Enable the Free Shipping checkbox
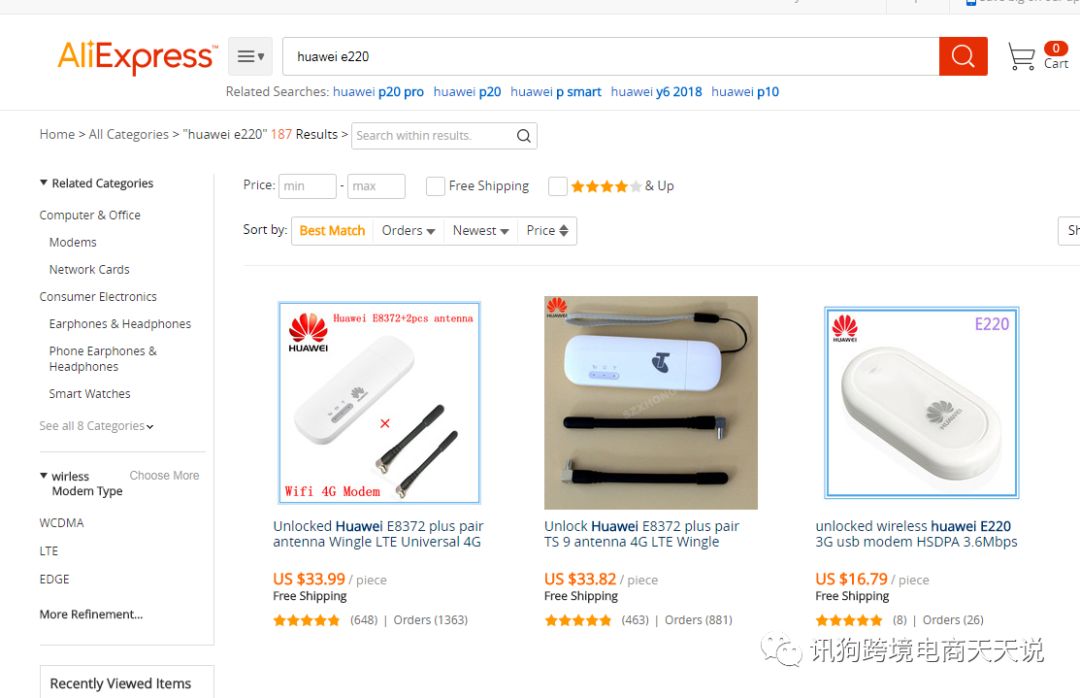Screen dimensions: 1080x698 [435, 186]
